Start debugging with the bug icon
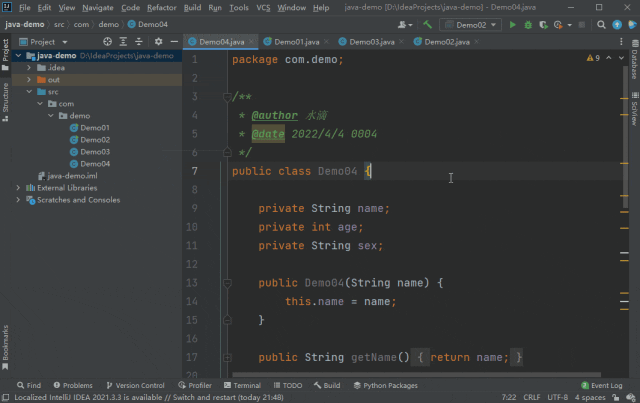 pyautogui.click(x=527, y=24)
